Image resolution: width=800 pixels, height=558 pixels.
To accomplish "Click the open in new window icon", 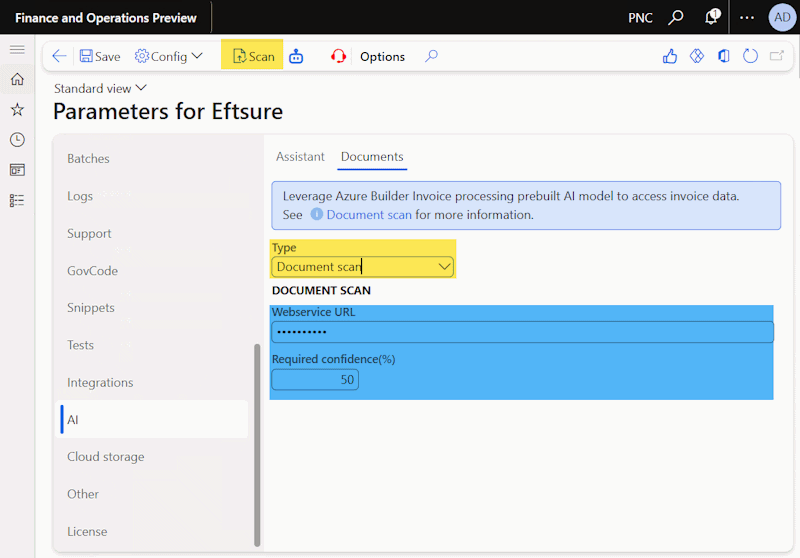I will click(x=777, y=56).
